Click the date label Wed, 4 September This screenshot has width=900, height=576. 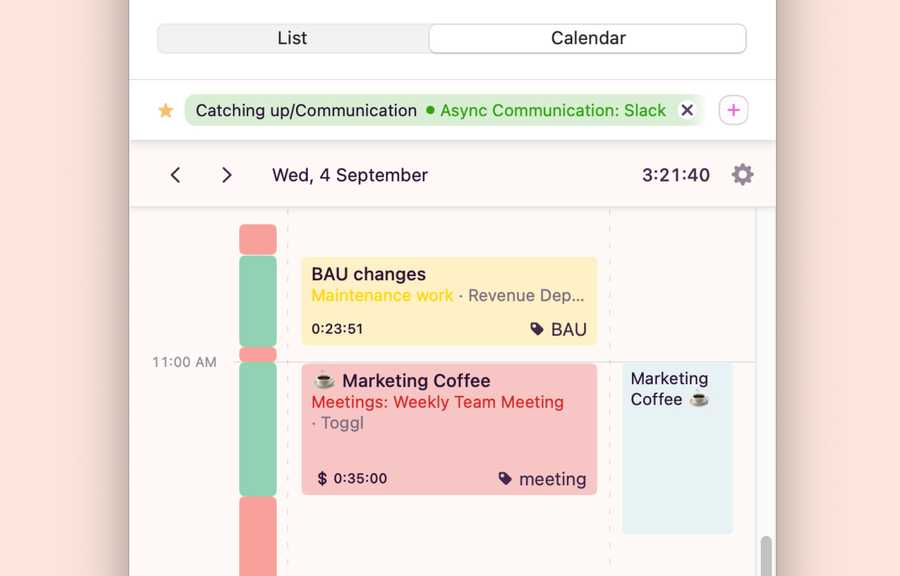point(349,174)
